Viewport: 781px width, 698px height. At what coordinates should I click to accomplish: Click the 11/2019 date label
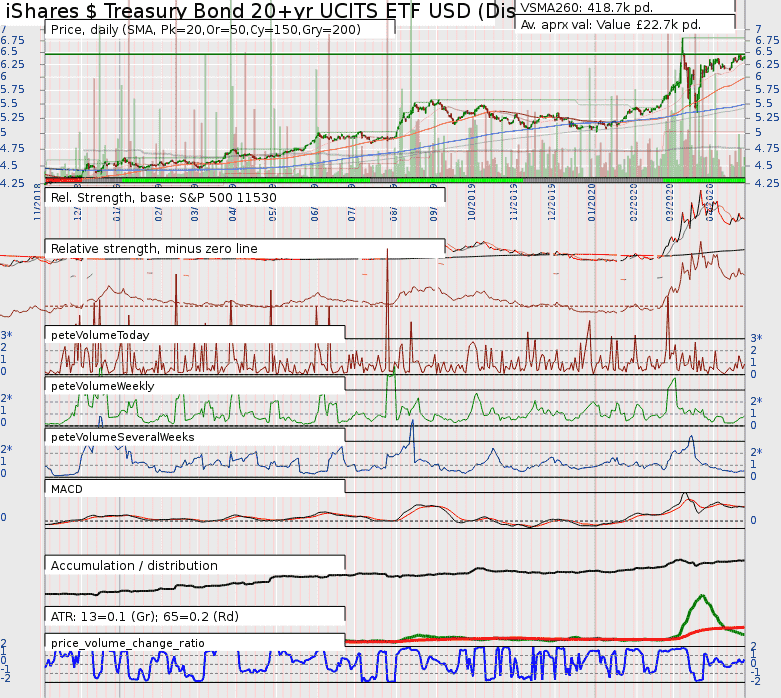[x=514, y=202]
